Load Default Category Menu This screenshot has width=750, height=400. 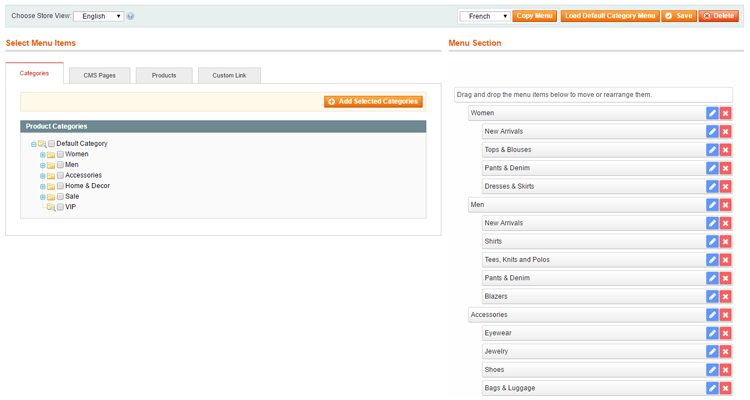coord(610,16)
